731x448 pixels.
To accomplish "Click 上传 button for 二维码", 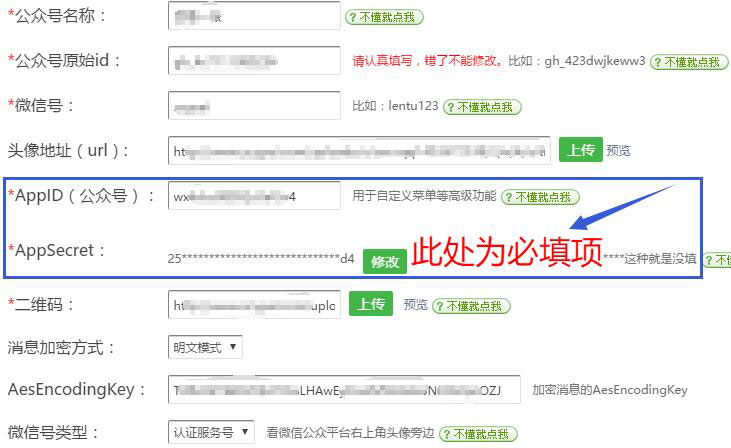I will (x=371, y=303).
